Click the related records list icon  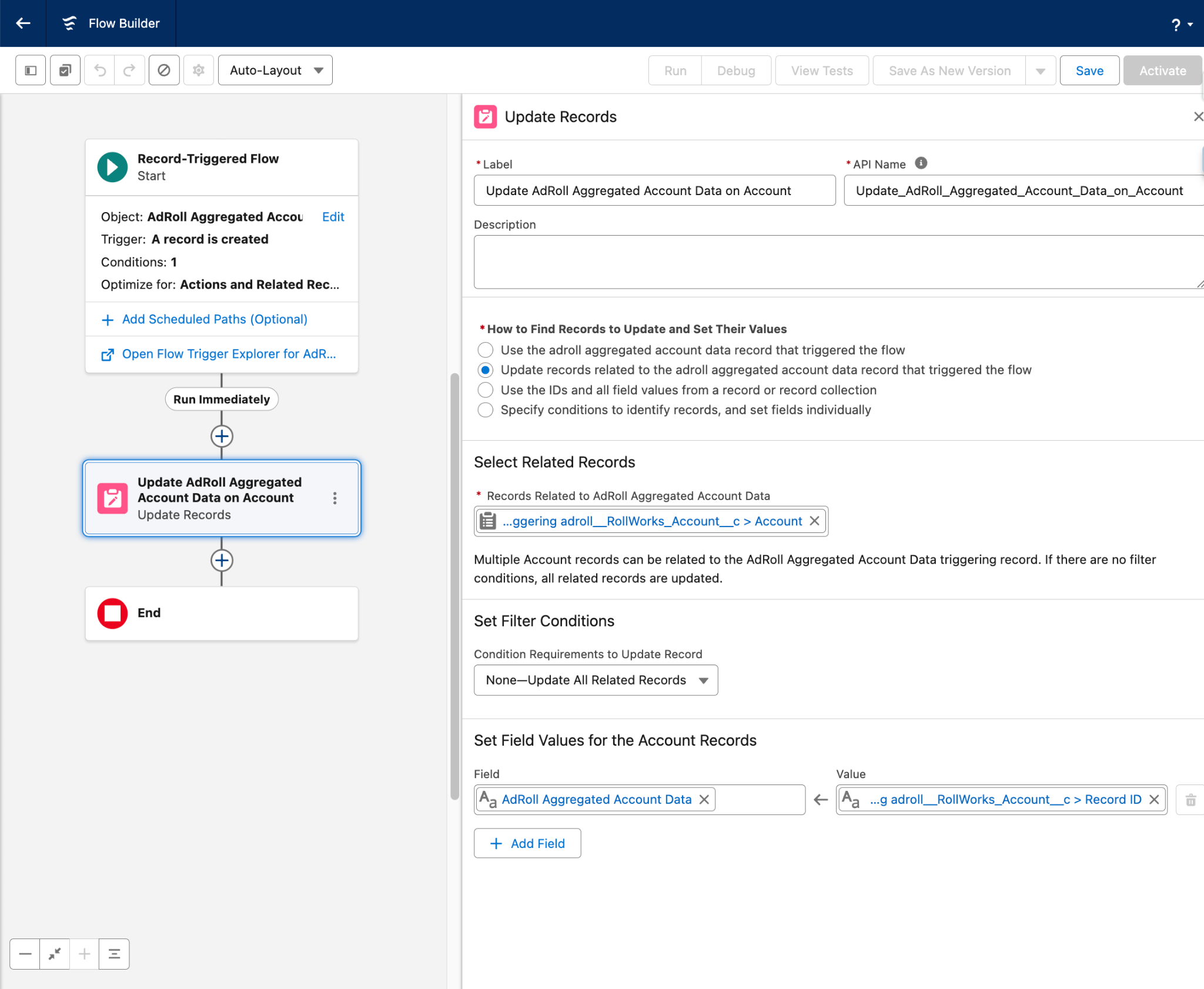(x=488, y=521)
